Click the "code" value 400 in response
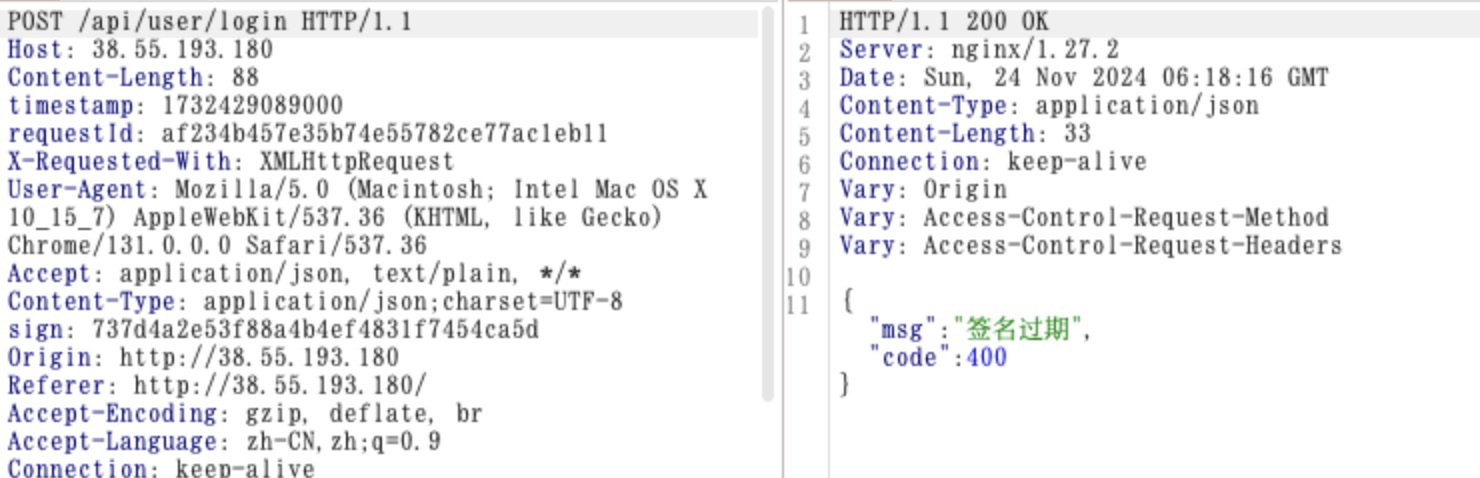The image size is (1480, 478). [987, 357]
